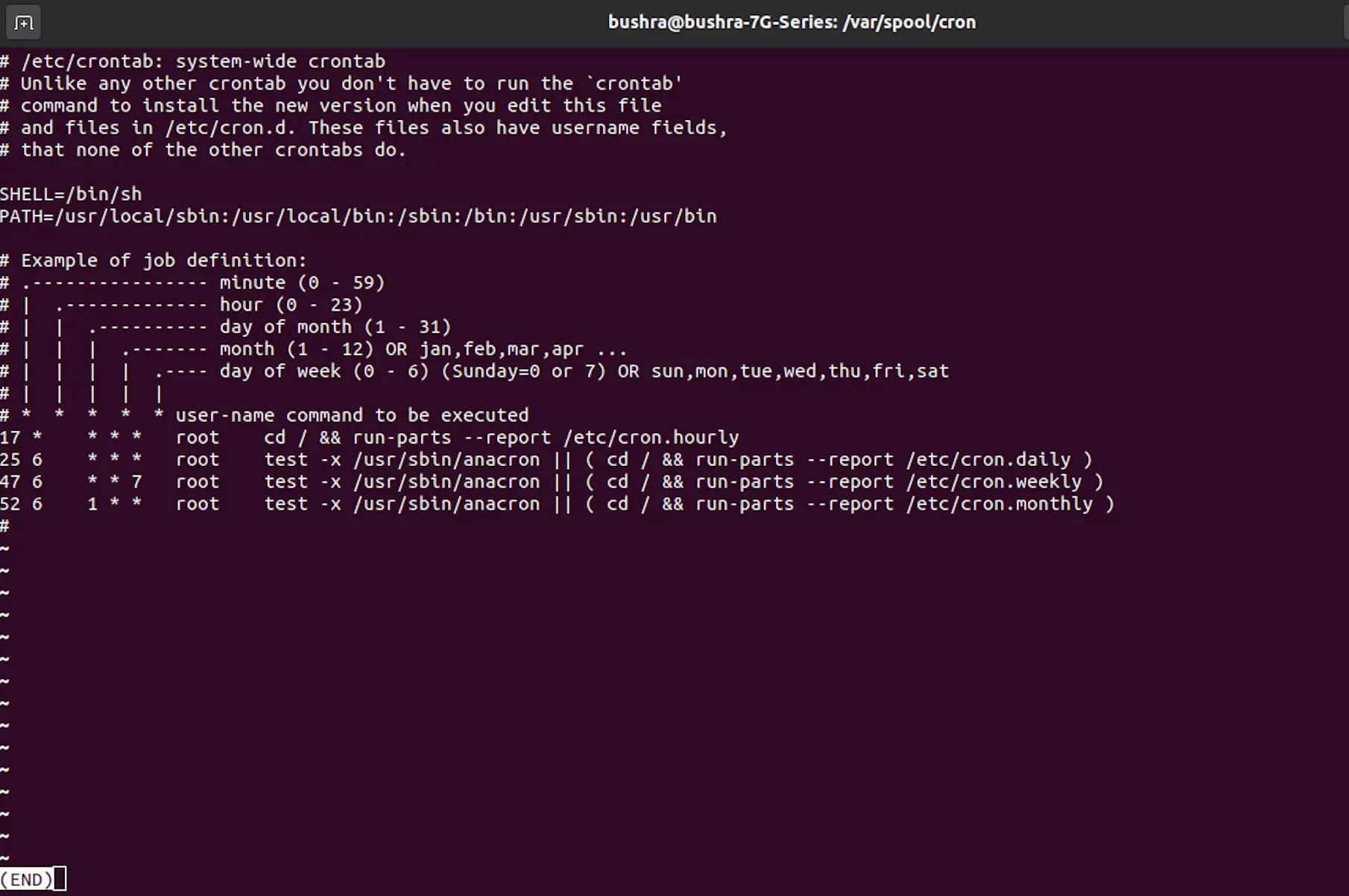Click the "/etc/crontab: system-wide crontab" heading line
Viewport: 1349px width, 896px height.
pyautogui.click(x=203, y=61)
